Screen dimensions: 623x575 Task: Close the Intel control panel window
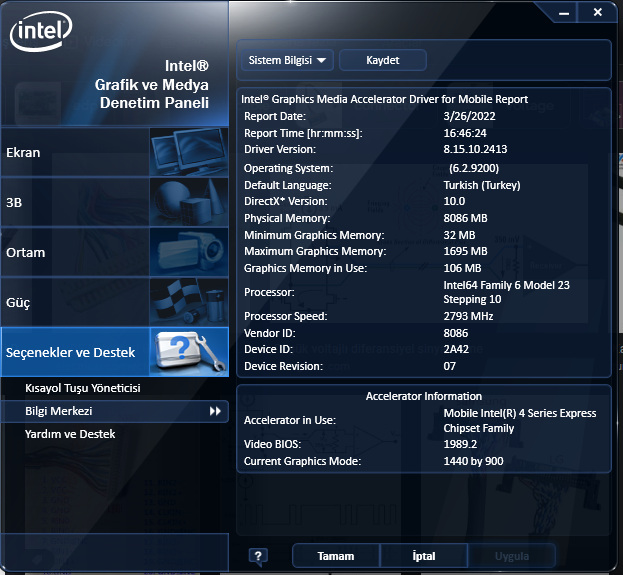[597, 12]
